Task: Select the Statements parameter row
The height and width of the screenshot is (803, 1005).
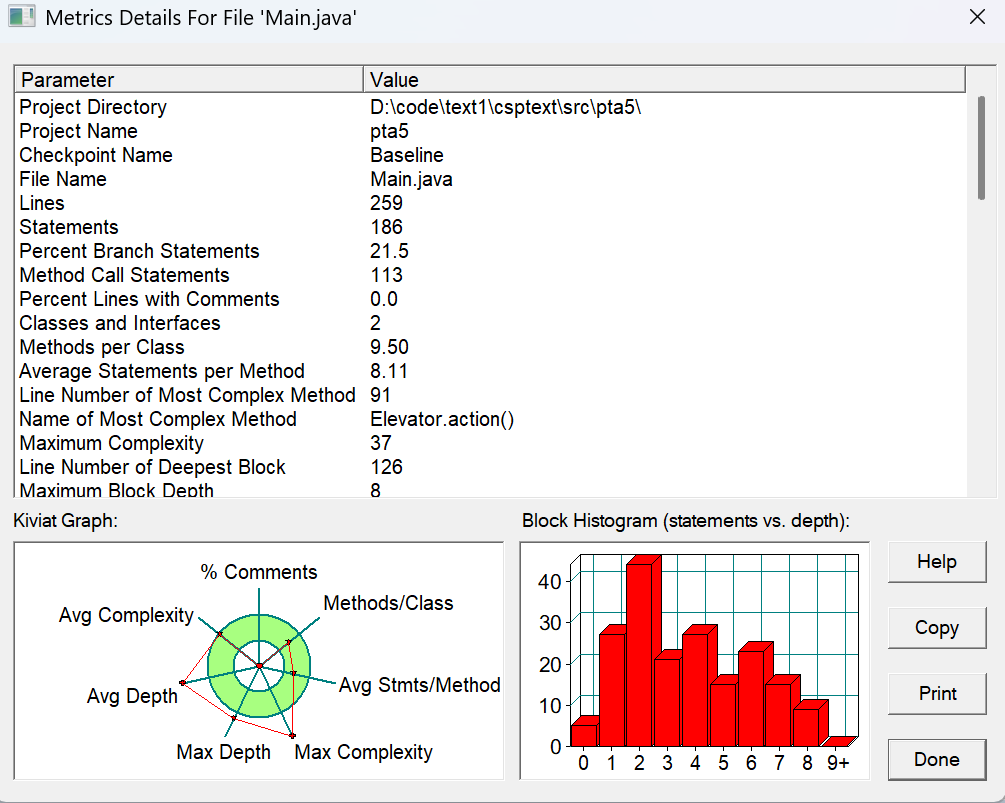Action: tap(490, 227)
